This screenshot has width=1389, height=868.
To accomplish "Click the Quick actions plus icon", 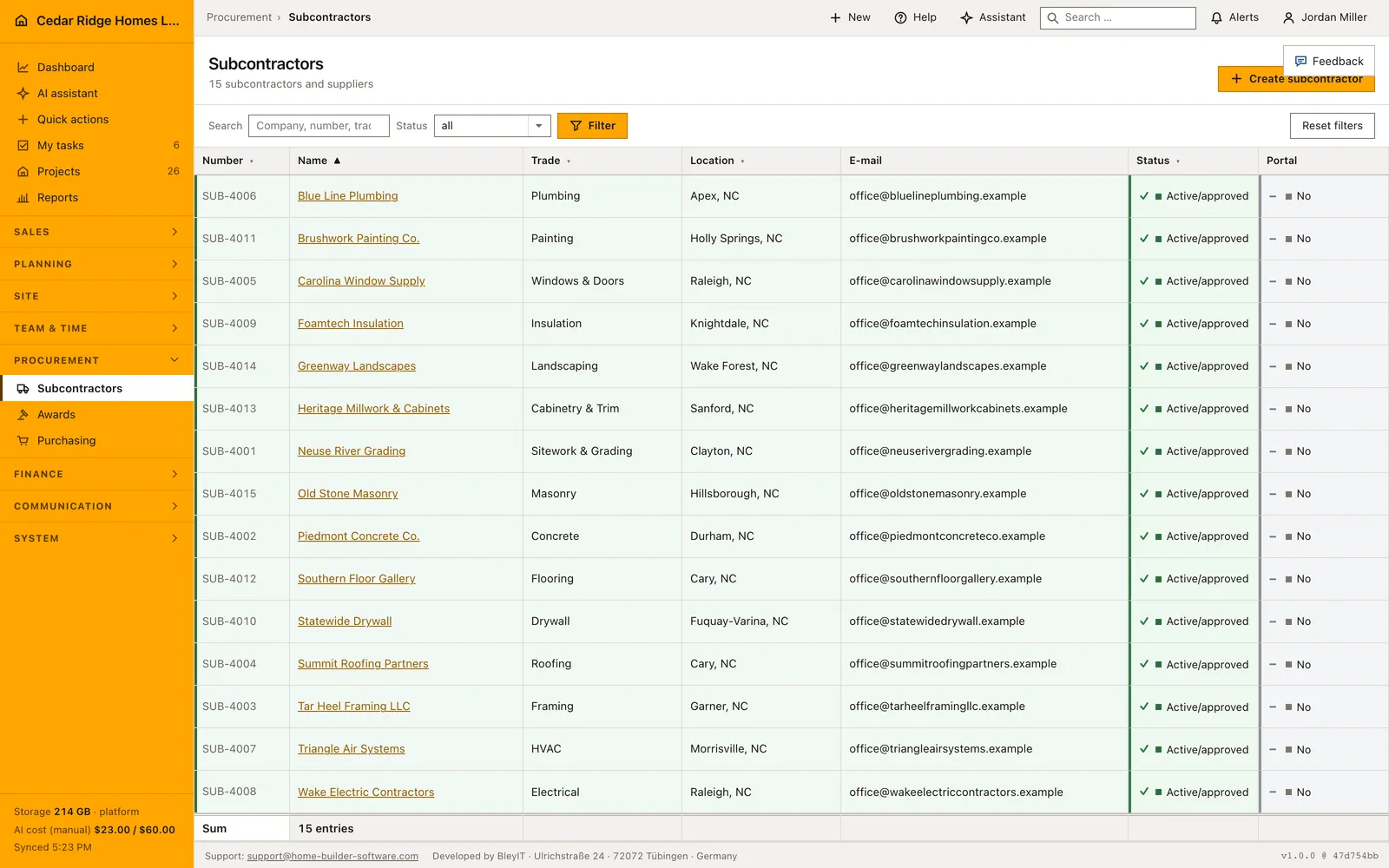I will pyautogui.click(x=23, y=120).
